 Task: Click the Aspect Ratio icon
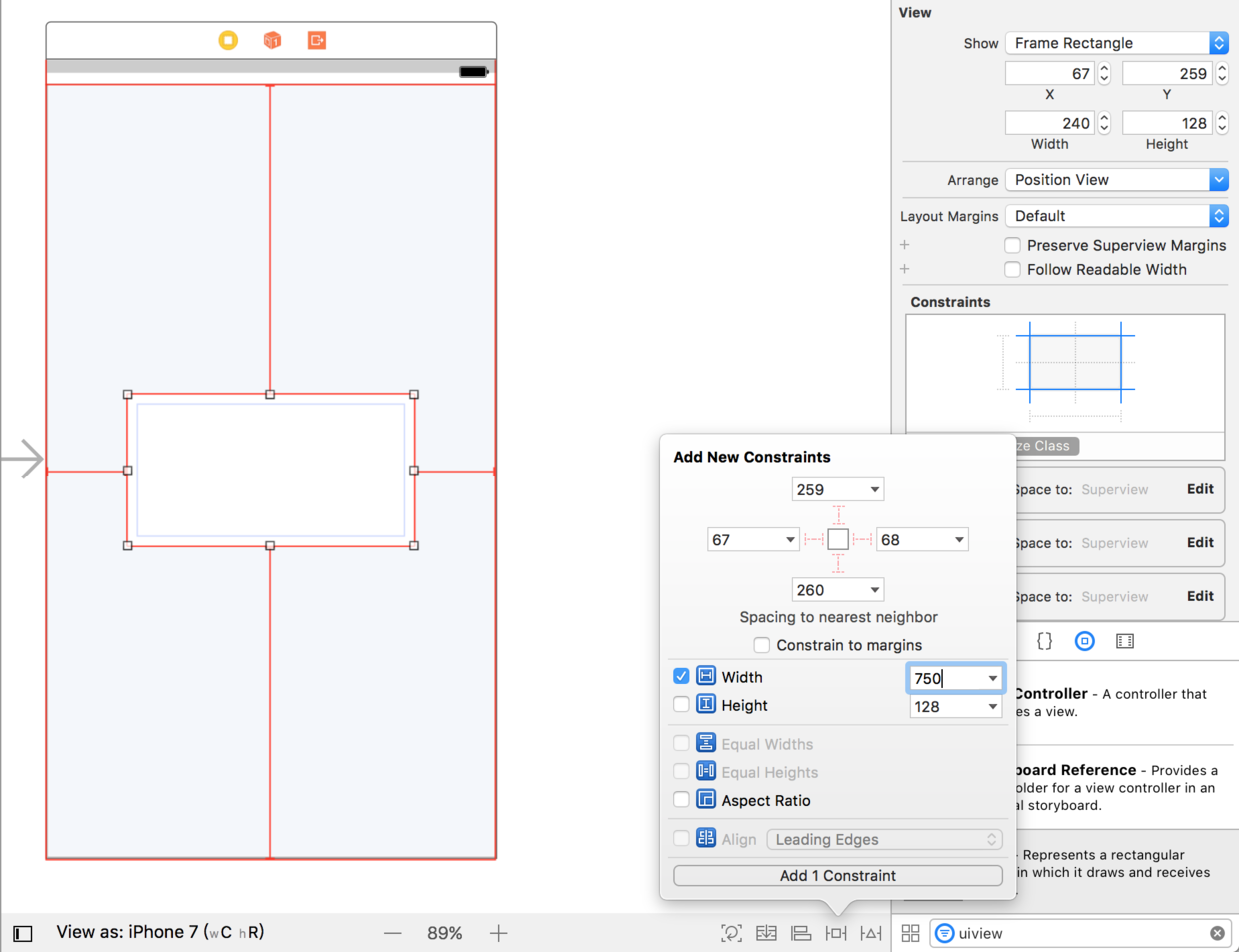[706, 799]
